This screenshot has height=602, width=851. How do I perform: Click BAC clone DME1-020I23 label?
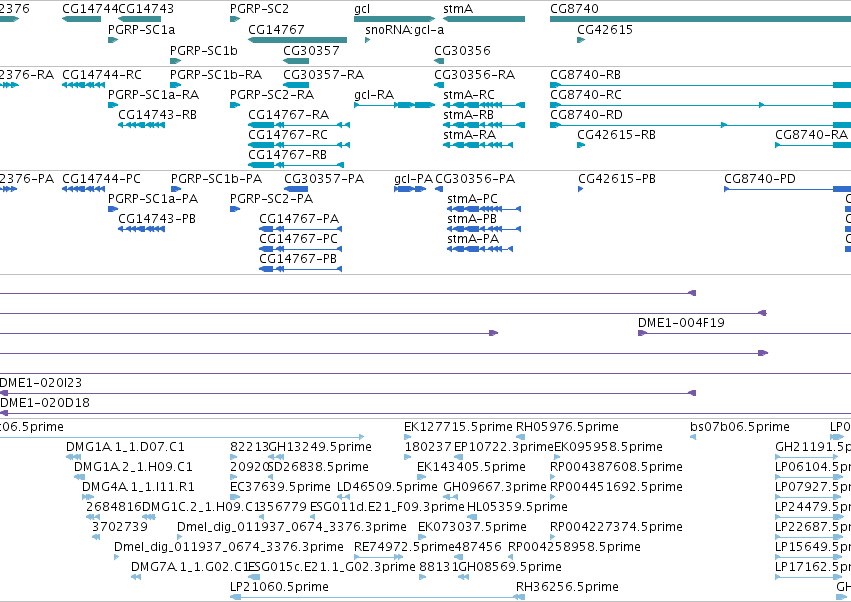tap(41, 383)
